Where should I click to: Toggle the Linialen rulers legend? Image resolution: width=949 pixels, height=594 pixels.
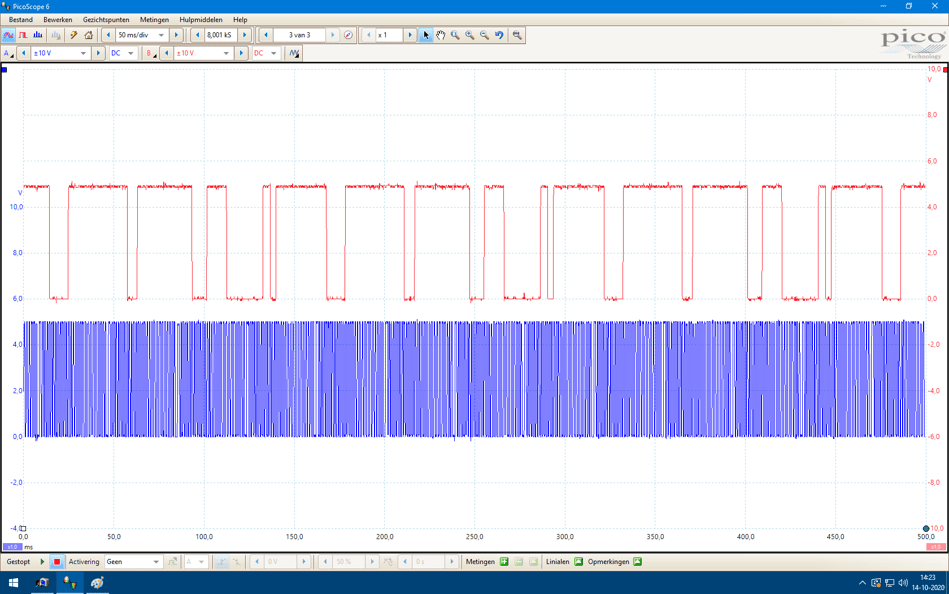tap(578, 562)
